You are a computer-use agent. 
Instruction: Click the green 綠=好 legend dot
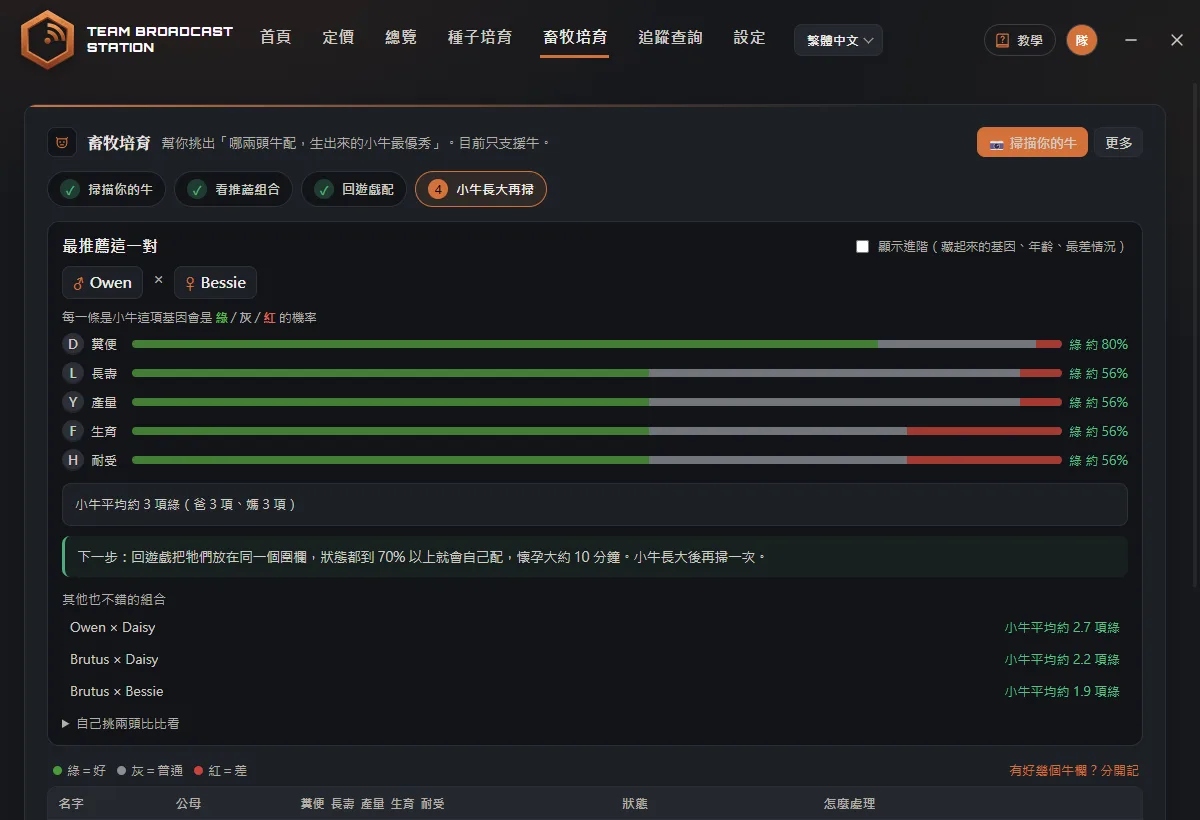click(57, 771)
